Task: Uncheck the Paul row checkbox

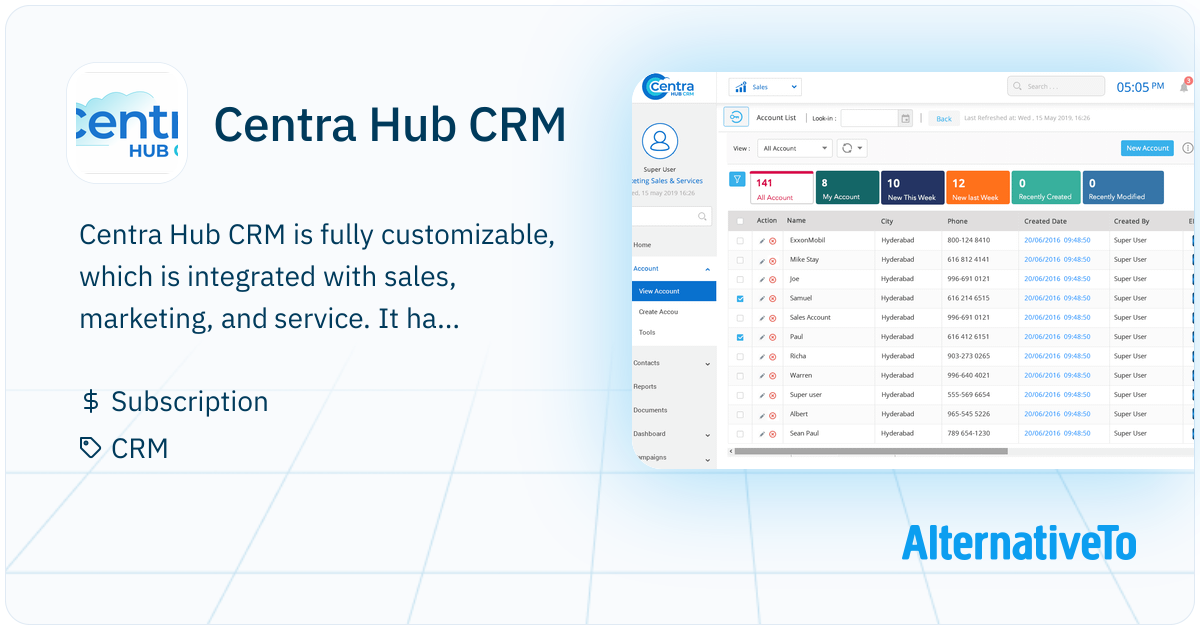Action: (740, 337)
